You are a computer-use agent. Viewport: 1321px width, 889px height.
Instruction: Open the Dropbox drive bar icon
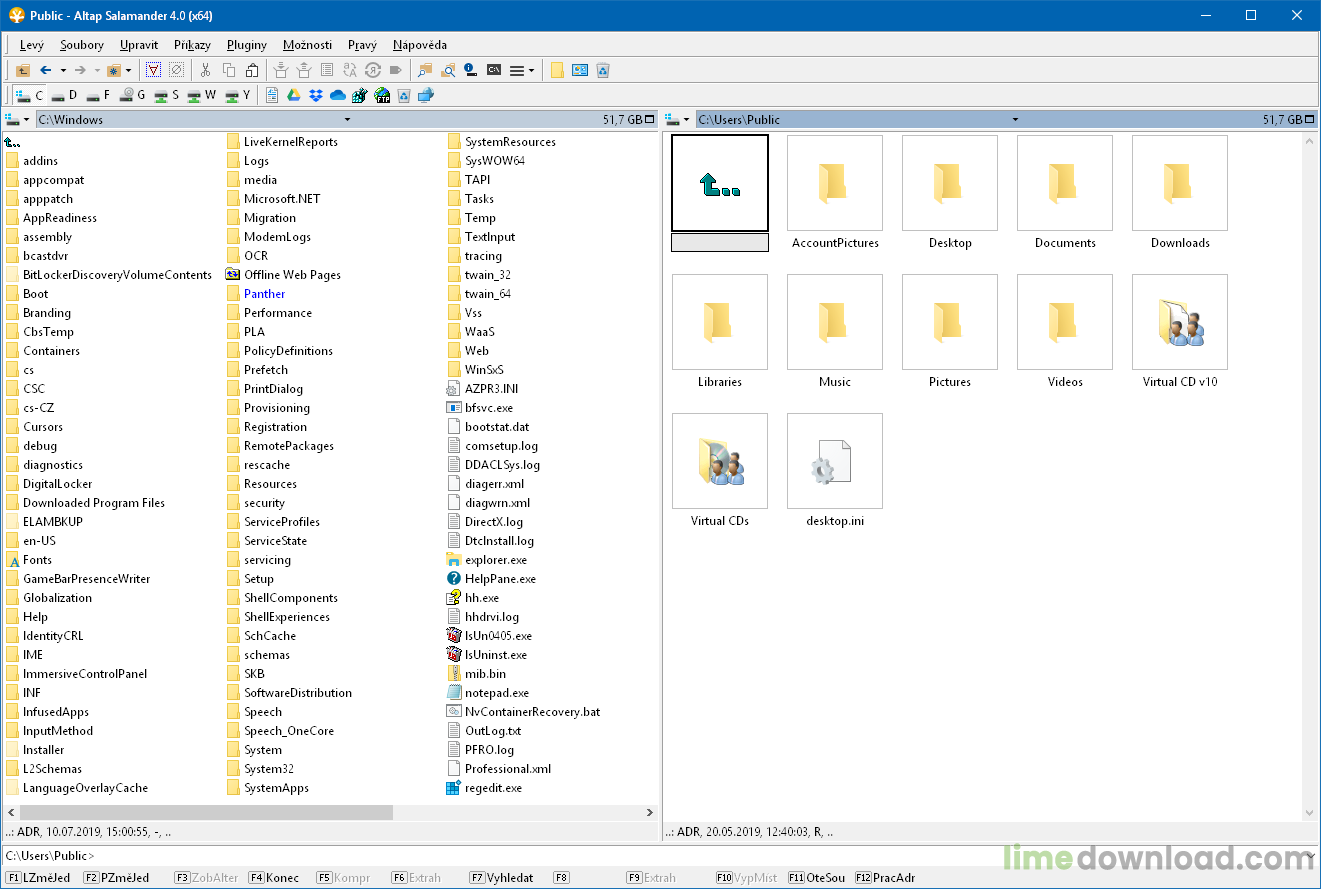316,95
